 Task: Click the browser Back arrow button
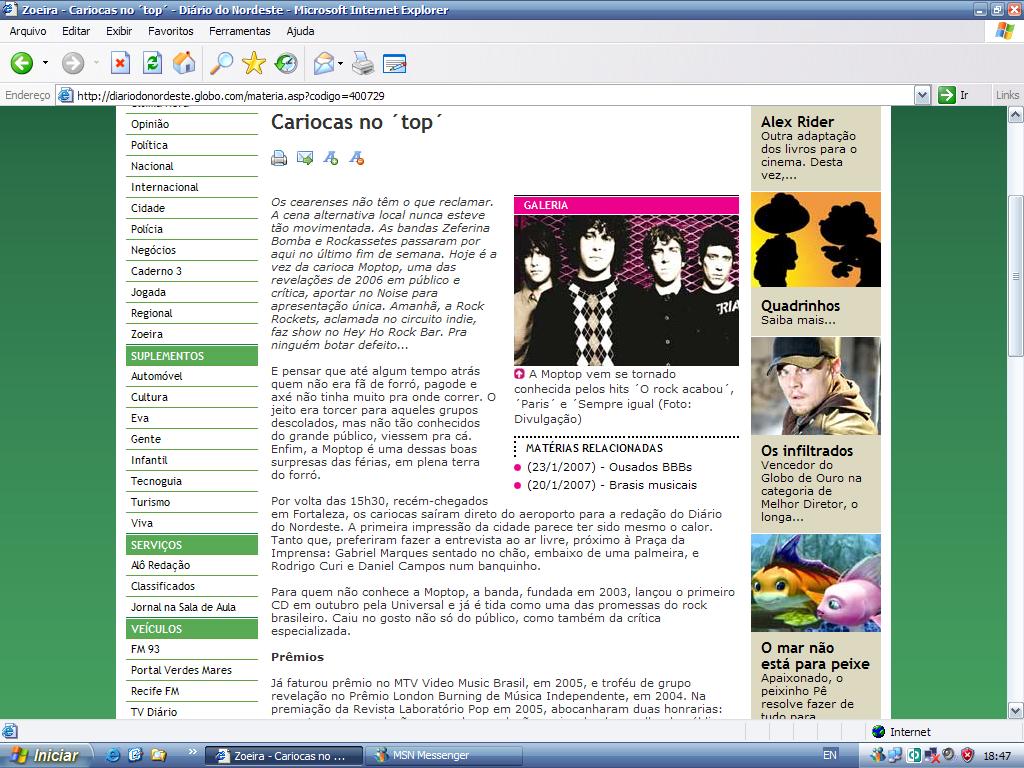click(22, 64)
